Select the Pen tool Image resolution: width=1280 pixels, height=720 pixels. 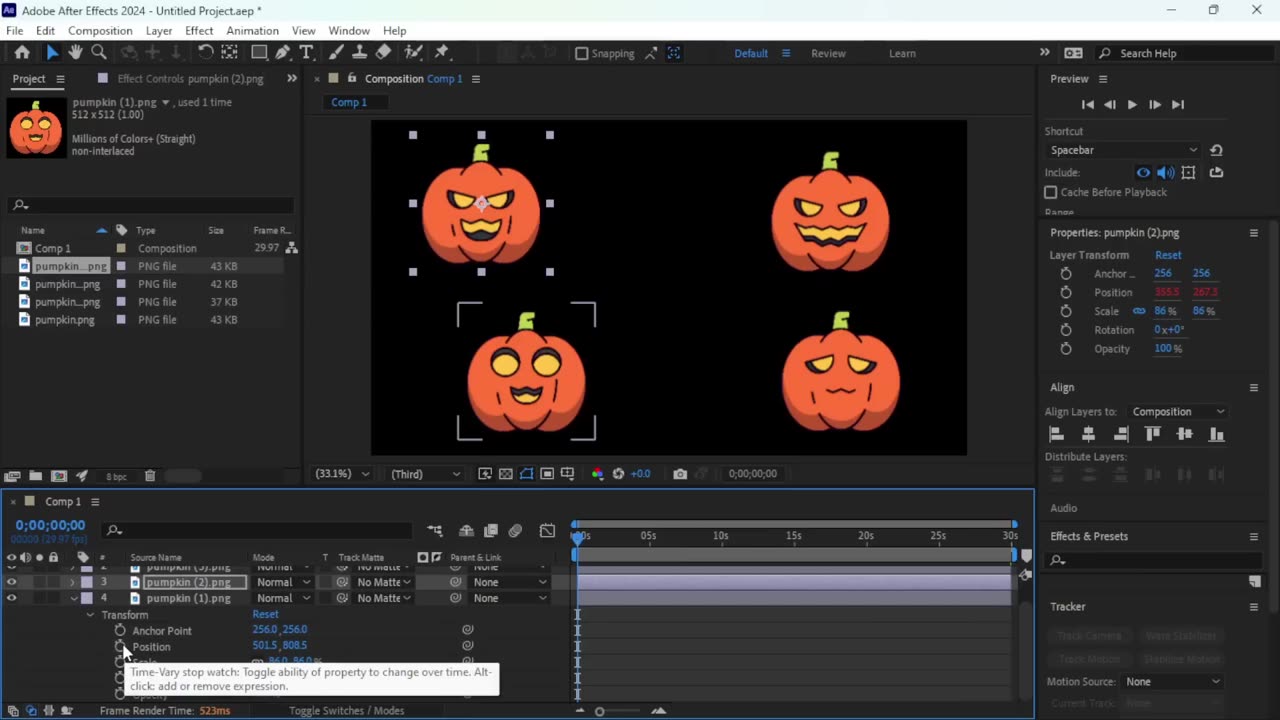pyautogui.click(x=283, y=53)
